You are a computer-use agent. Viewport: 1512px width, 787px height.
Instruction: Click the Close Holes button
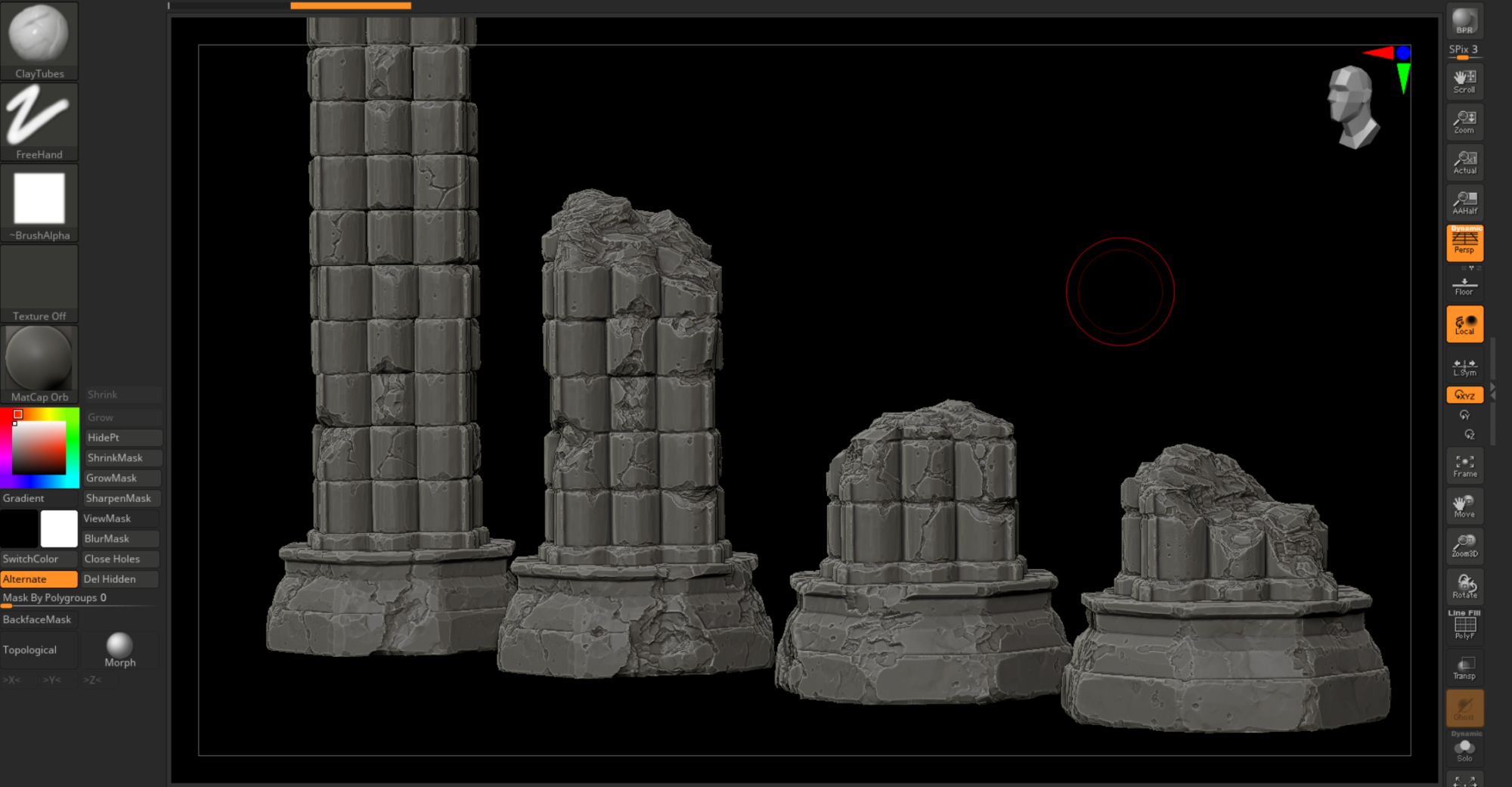coord(120,559)
